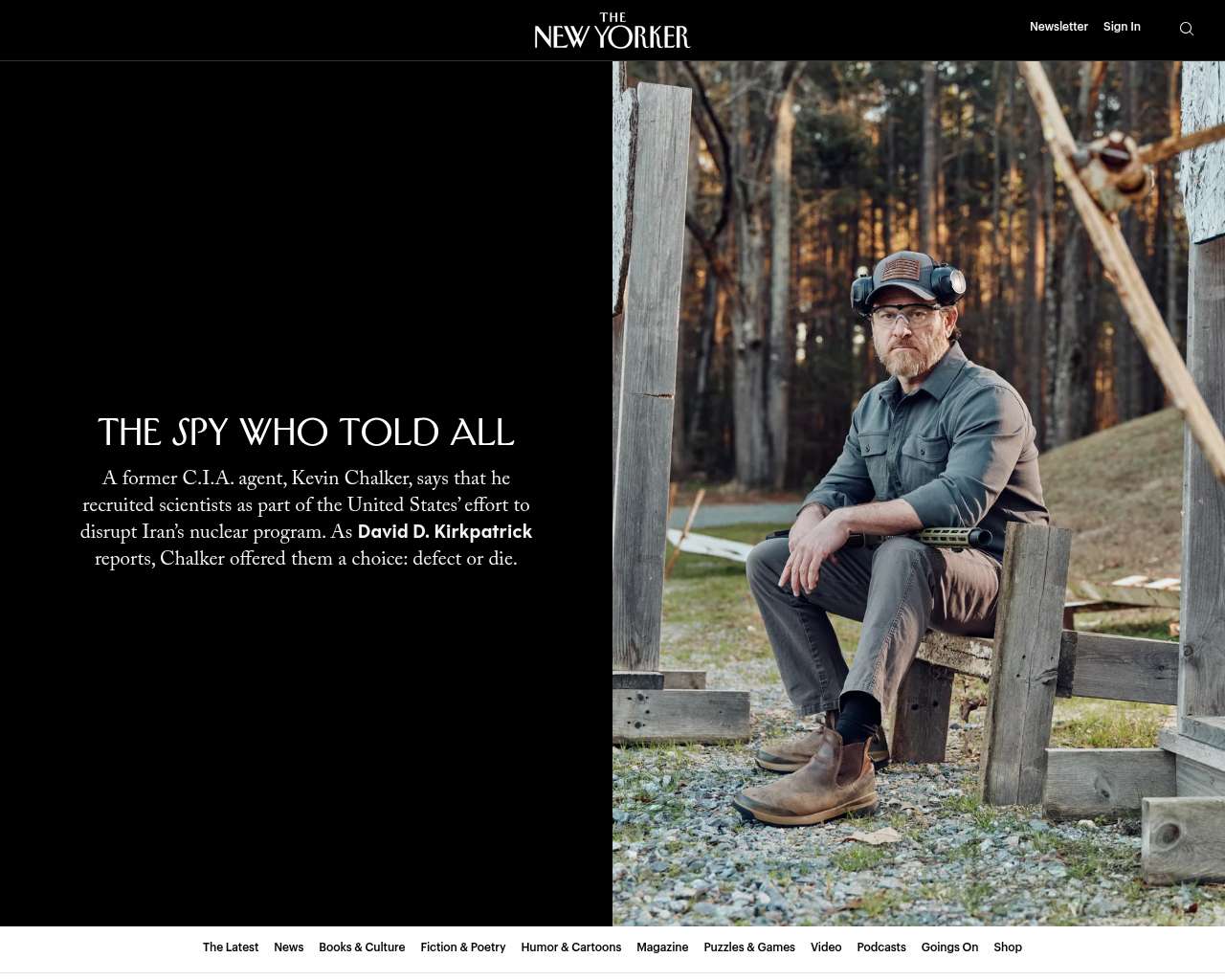Go to Goings On section

click(x=949, y=947)
